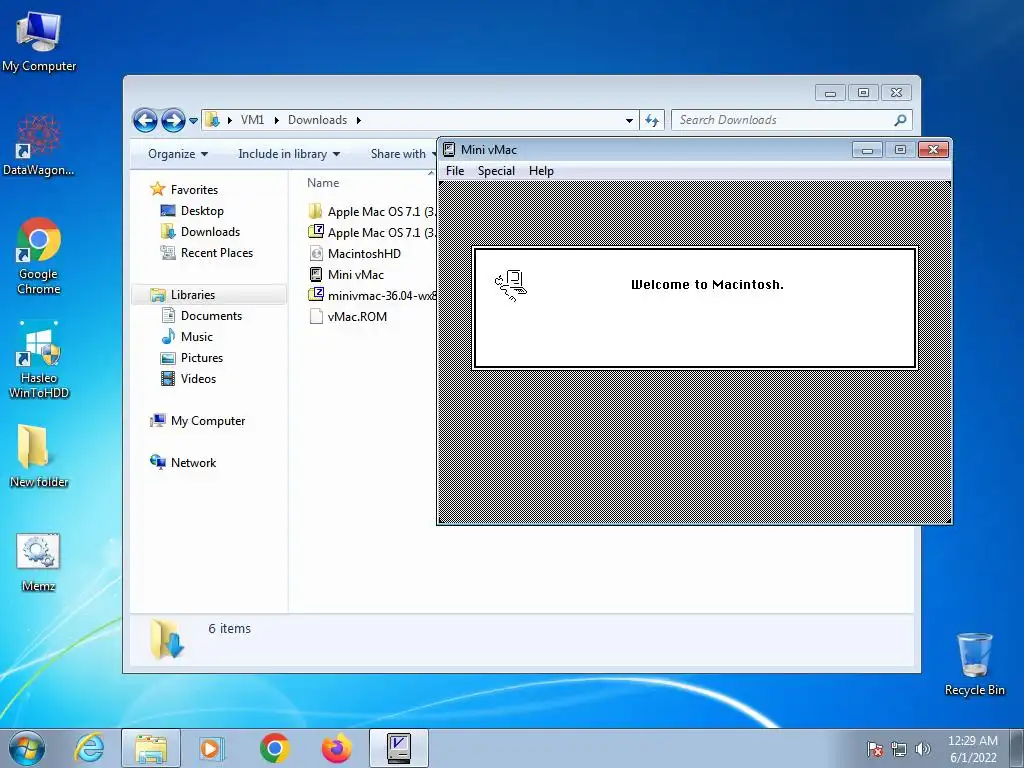This screenshot has height=768, width=1024.
Task: Click the Windows Explorer taskbar button
Action: pos(151,748)
